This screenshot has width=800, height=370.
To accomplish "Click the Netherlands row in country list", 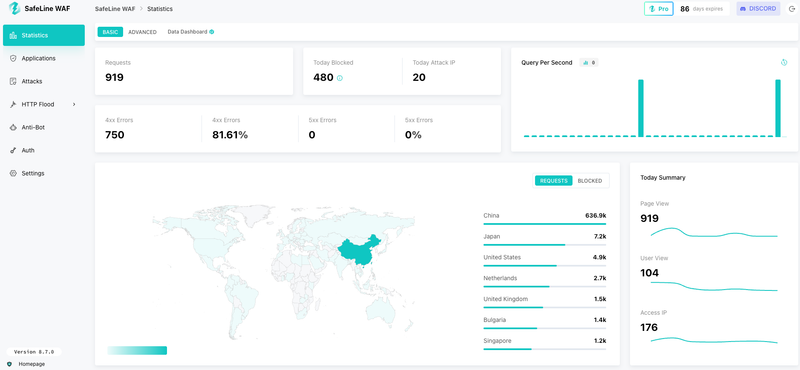I will point(544,281).
